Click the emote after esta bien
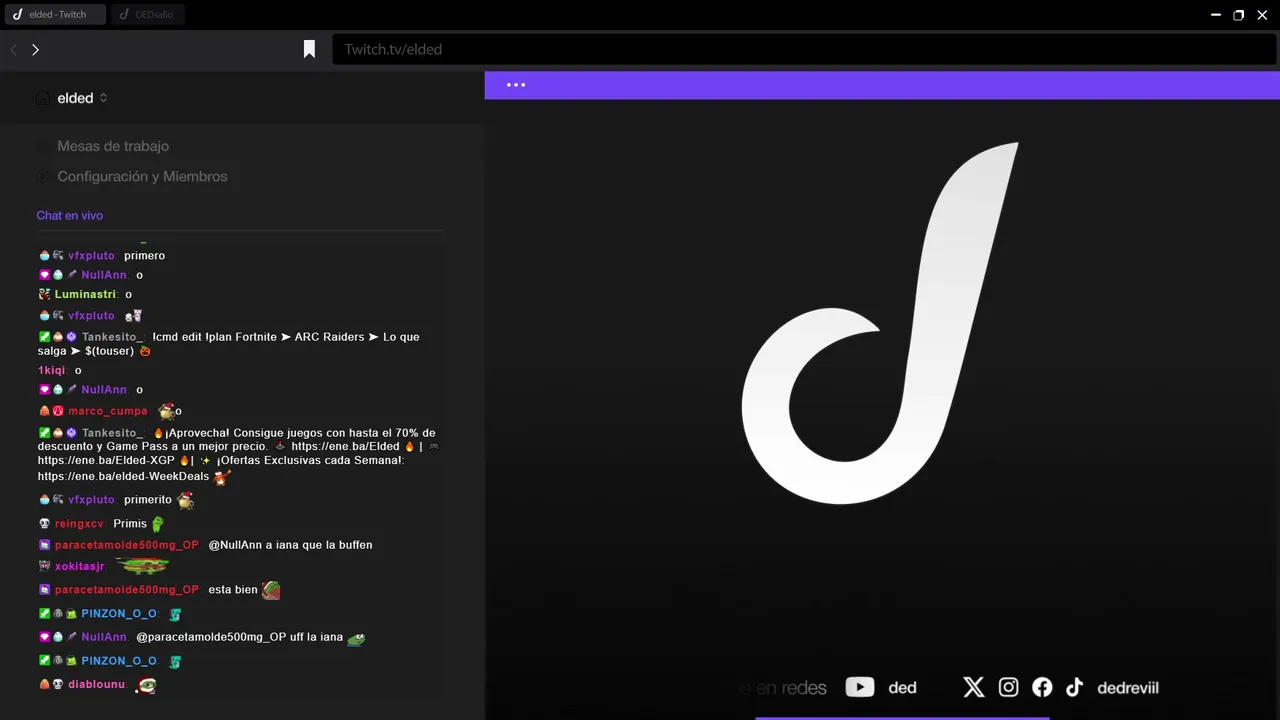Image resolution: width=1280 pixels, height=720 pixels. coord(271,590)
